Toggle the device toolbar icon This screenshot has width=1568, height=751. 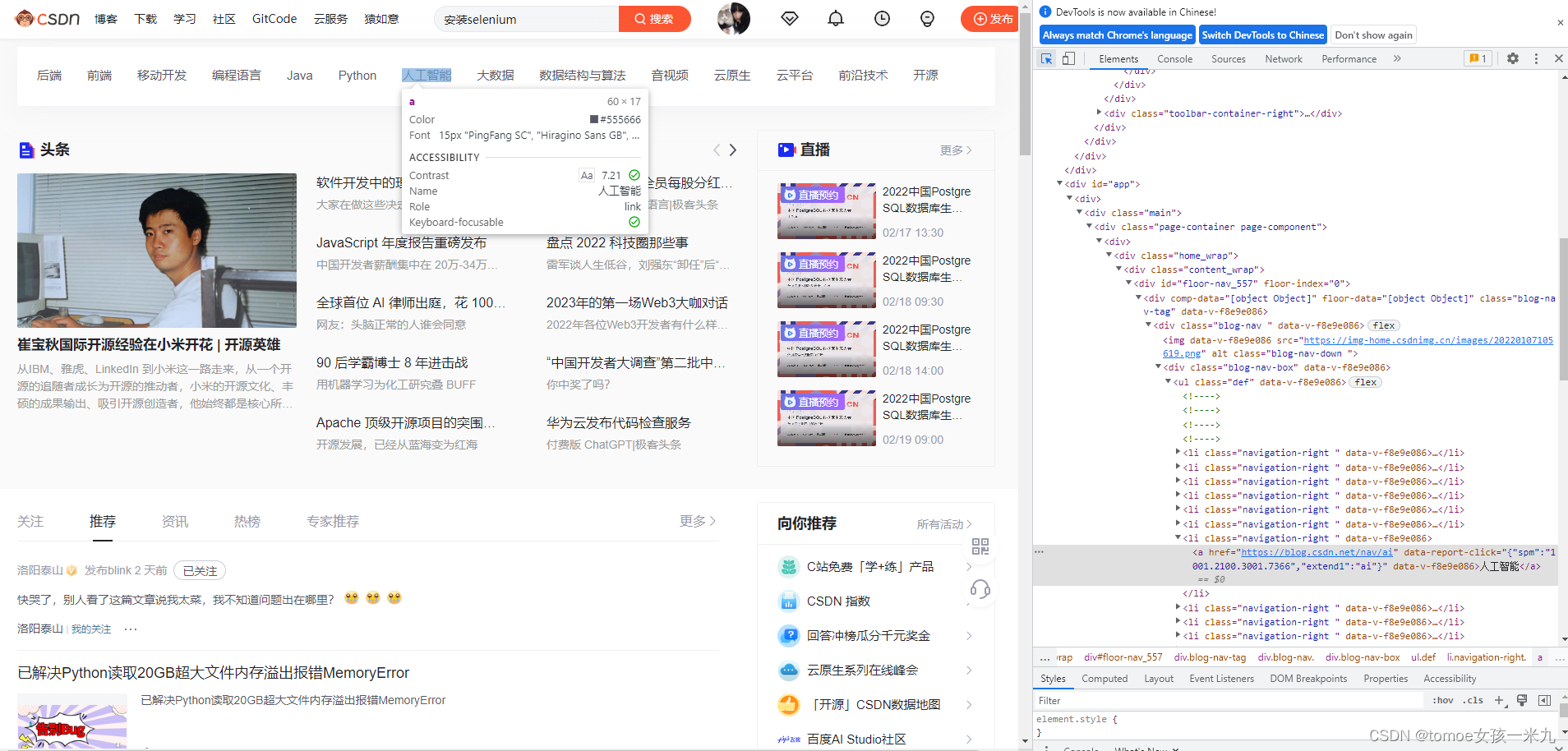1068,58
